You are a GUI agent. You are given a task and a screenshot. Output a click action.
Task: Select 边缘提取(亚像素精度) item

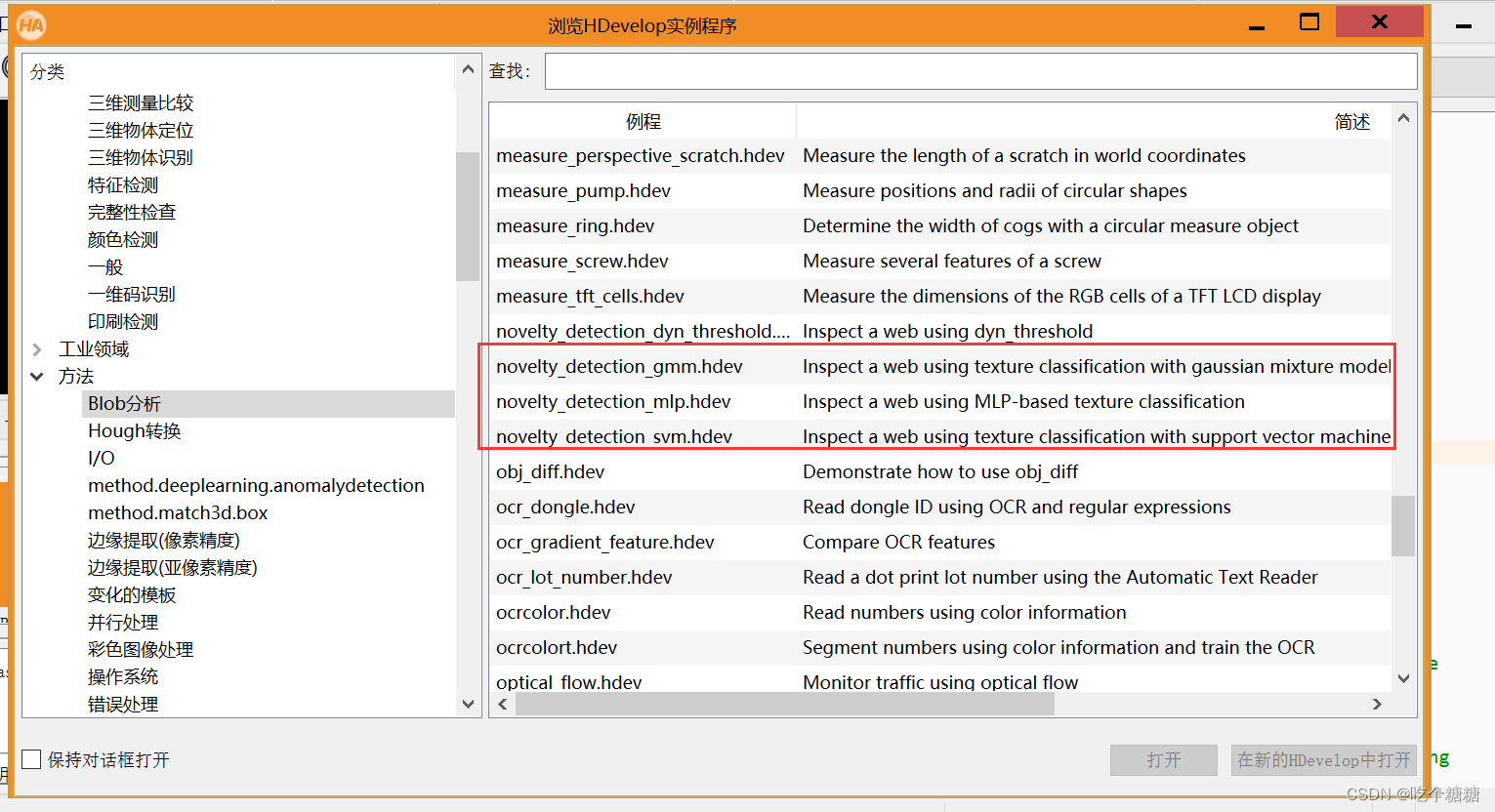click(173, 568)
